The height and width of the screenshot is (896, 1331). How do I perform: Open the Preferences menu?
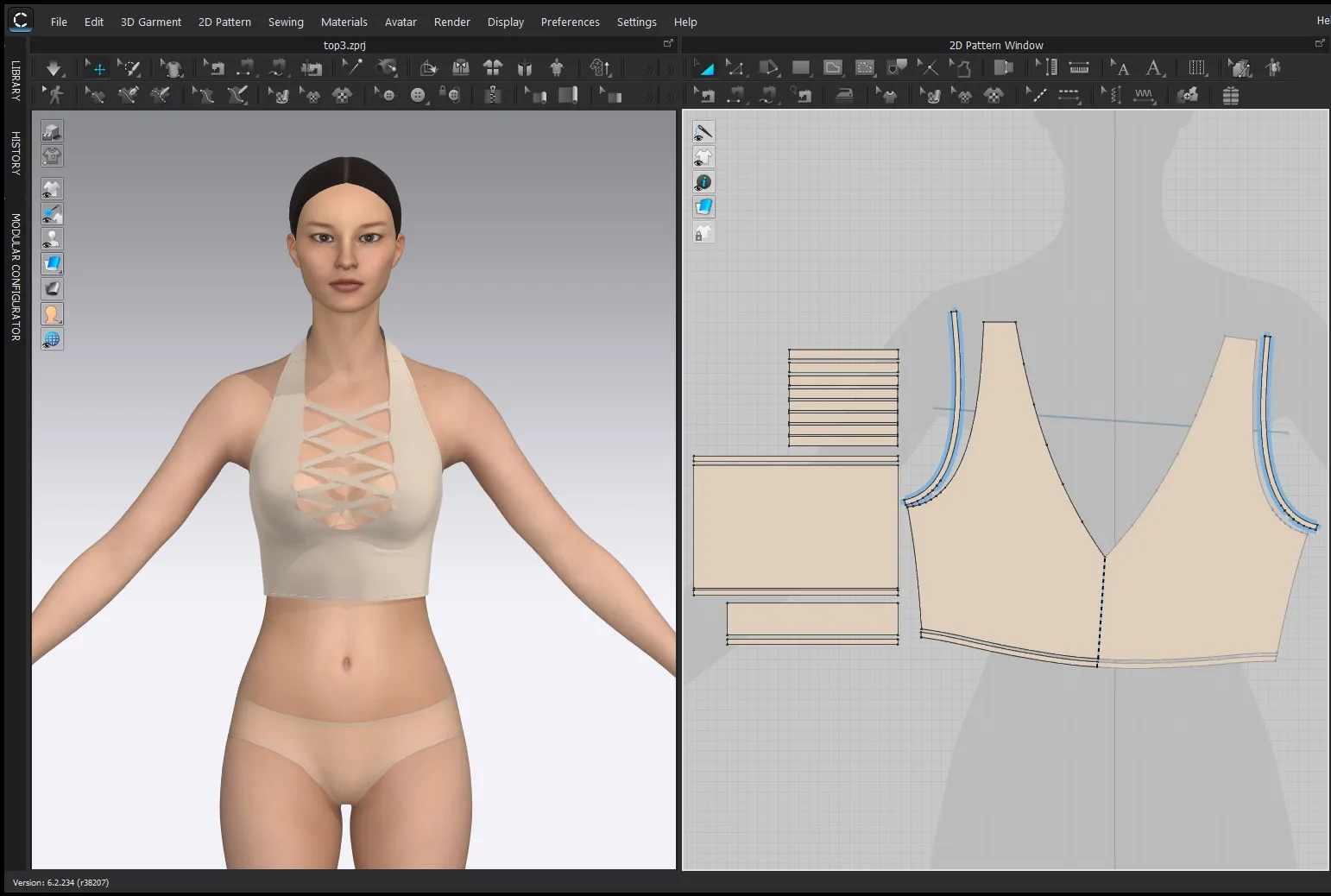[x=570, y=22]
